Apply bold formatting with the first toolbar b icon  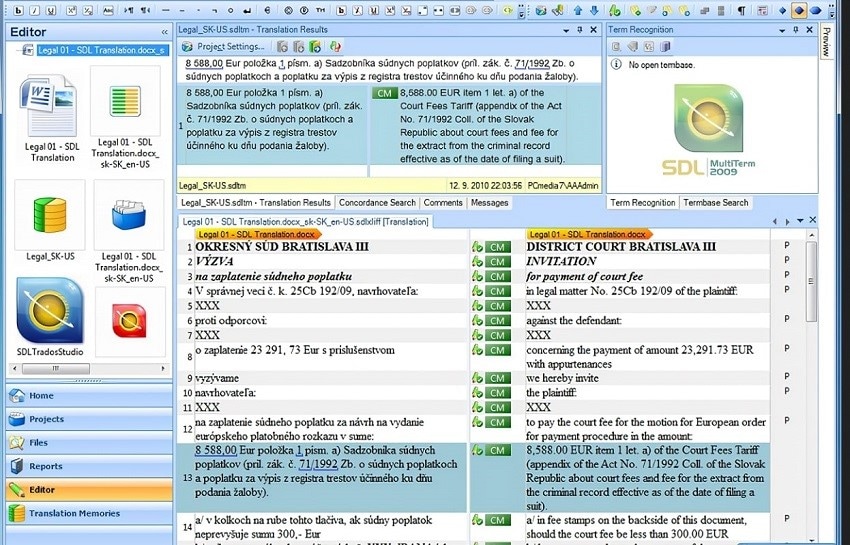[x=18, y=10]
